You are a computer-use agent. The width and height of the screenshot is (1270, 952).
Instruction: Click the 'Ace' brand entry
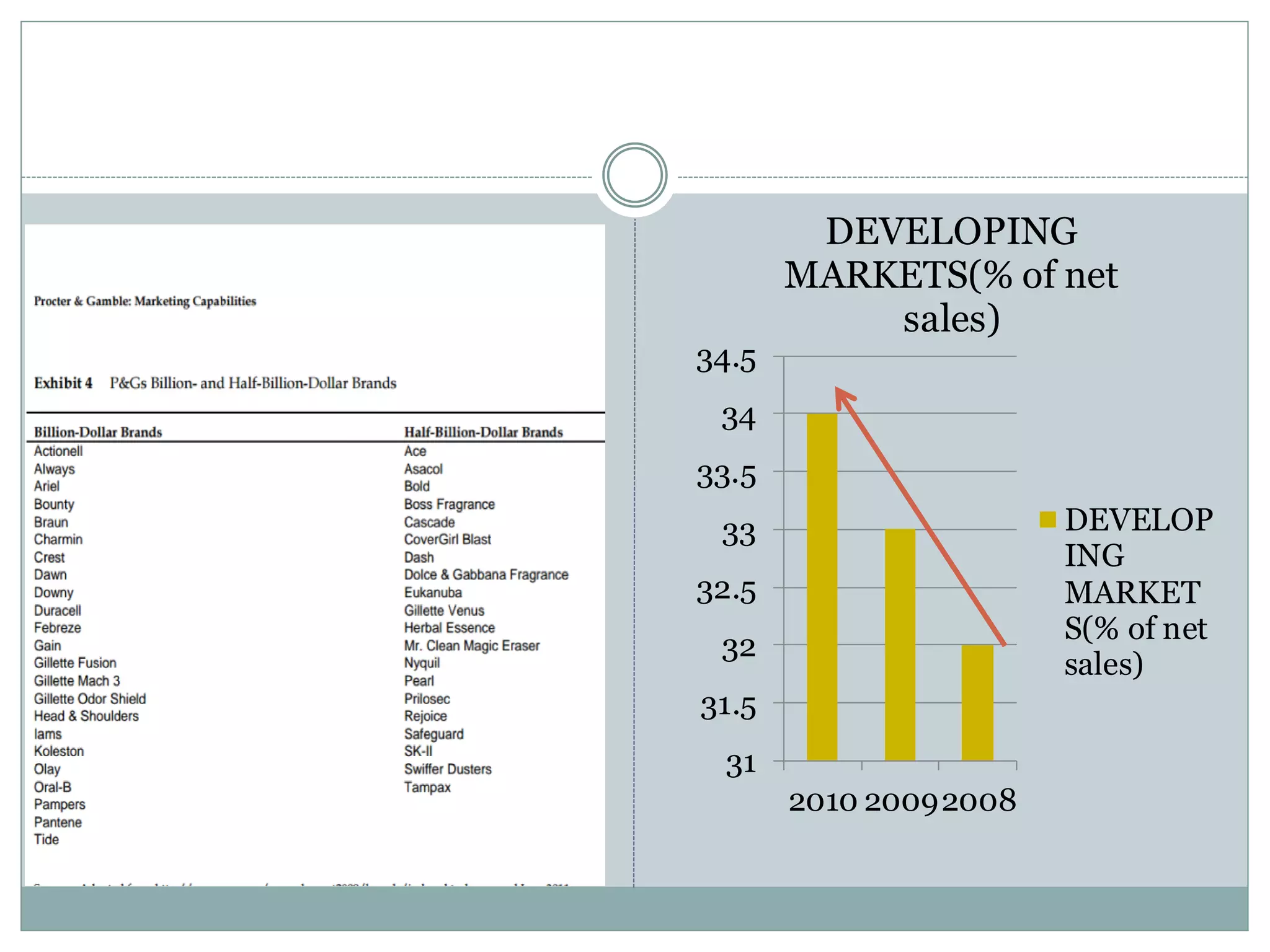tap(415, 451)
